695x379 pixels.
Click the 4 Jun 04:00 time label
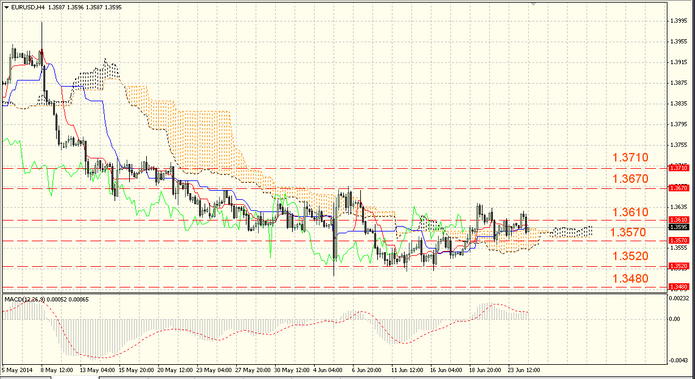329,370
